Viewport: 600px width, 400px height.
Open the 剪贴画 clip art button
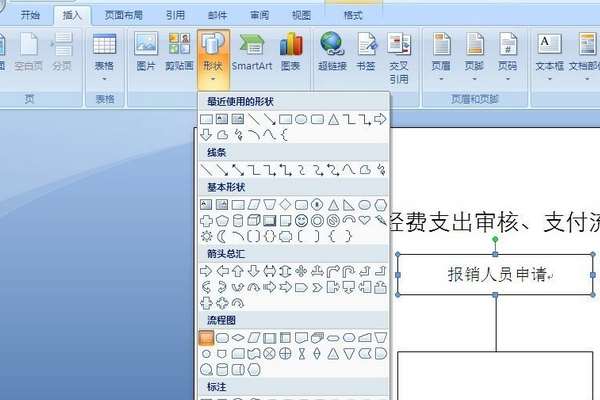tap(179, 52)
